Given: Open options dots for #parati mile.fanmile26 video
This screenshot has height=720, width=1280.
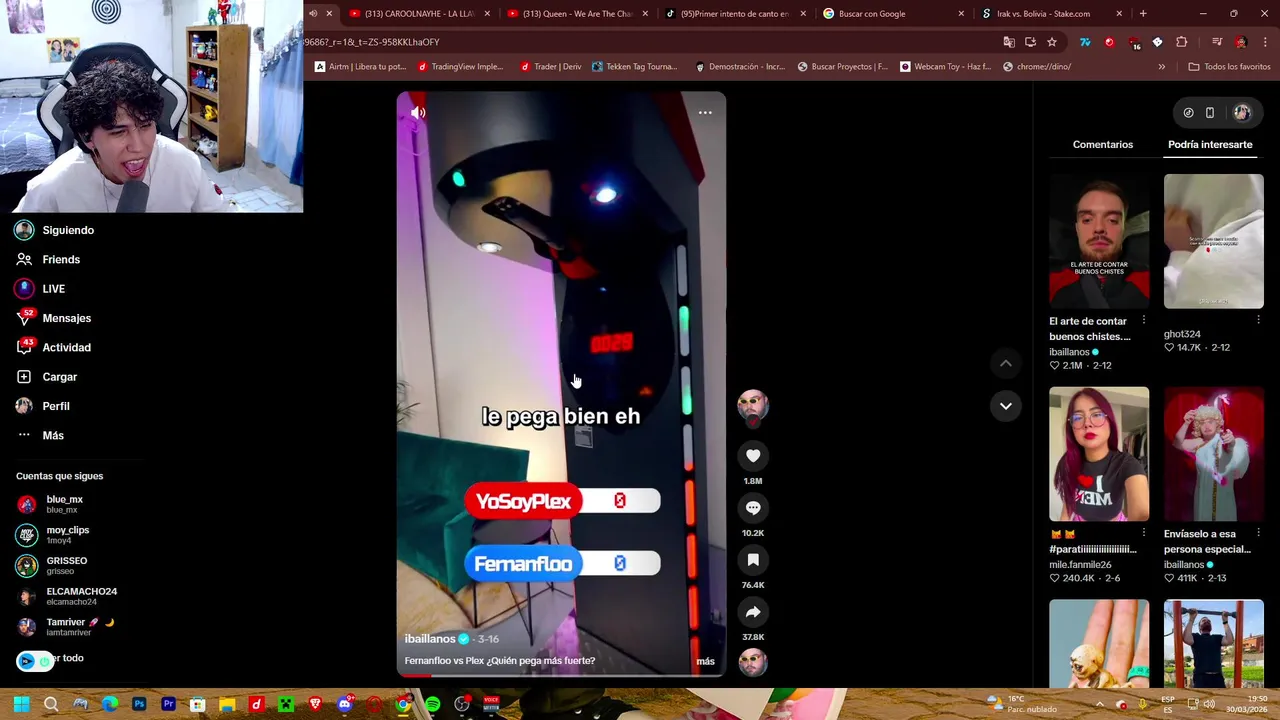Looking at the screenshot, I should 1144,534.
